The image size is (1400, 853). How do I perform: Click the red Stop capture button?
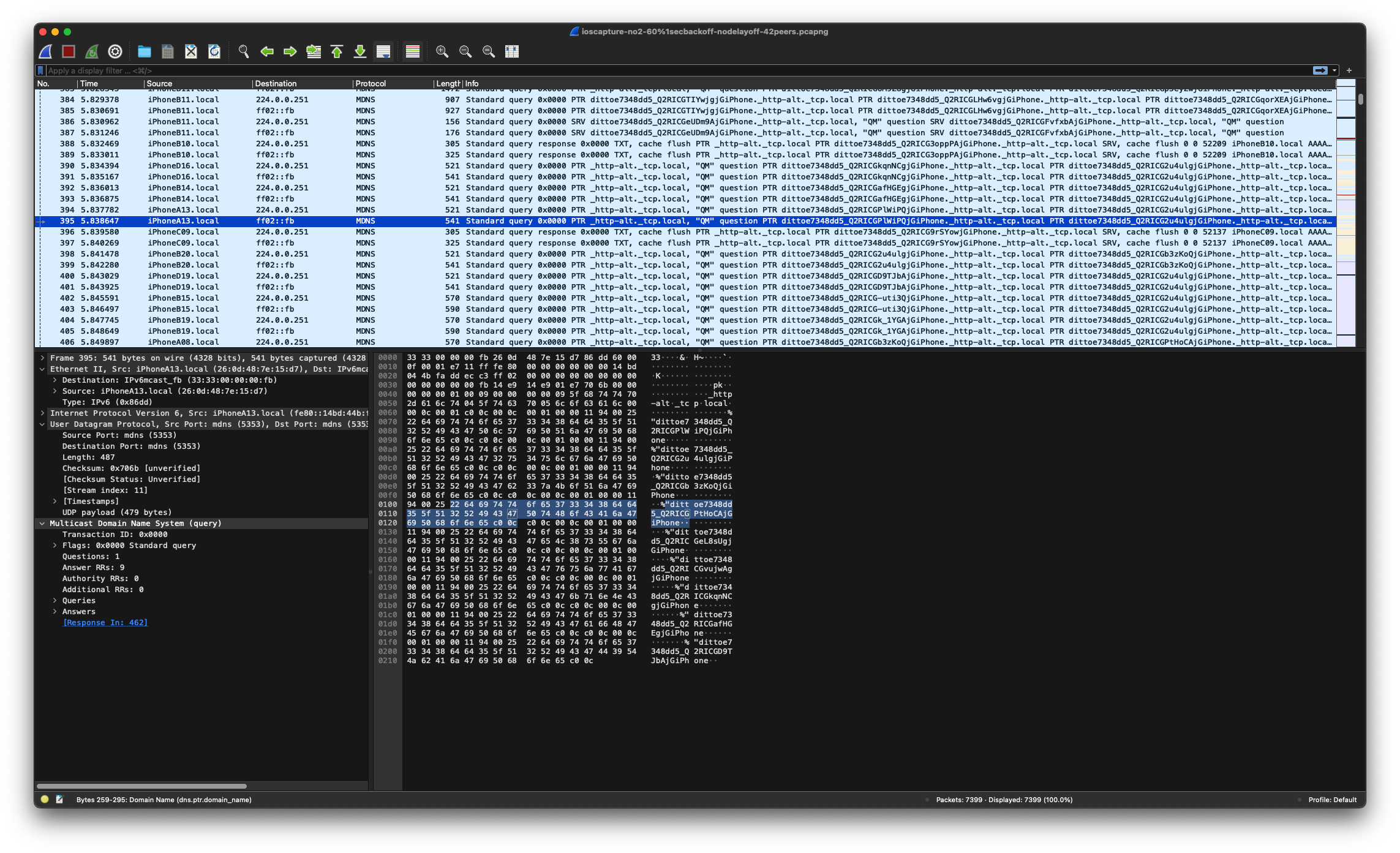(69, 52)
